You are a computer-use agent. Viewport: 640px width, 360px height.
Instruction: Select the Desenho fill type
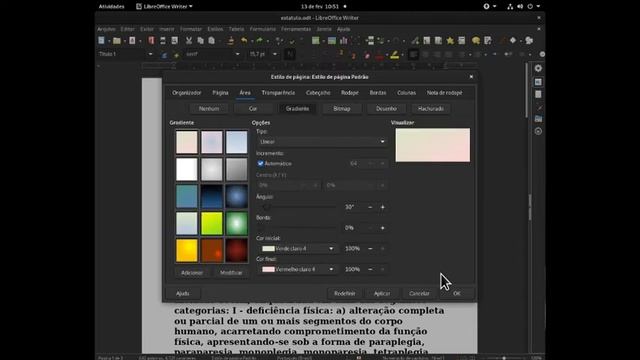click(386, 109)
